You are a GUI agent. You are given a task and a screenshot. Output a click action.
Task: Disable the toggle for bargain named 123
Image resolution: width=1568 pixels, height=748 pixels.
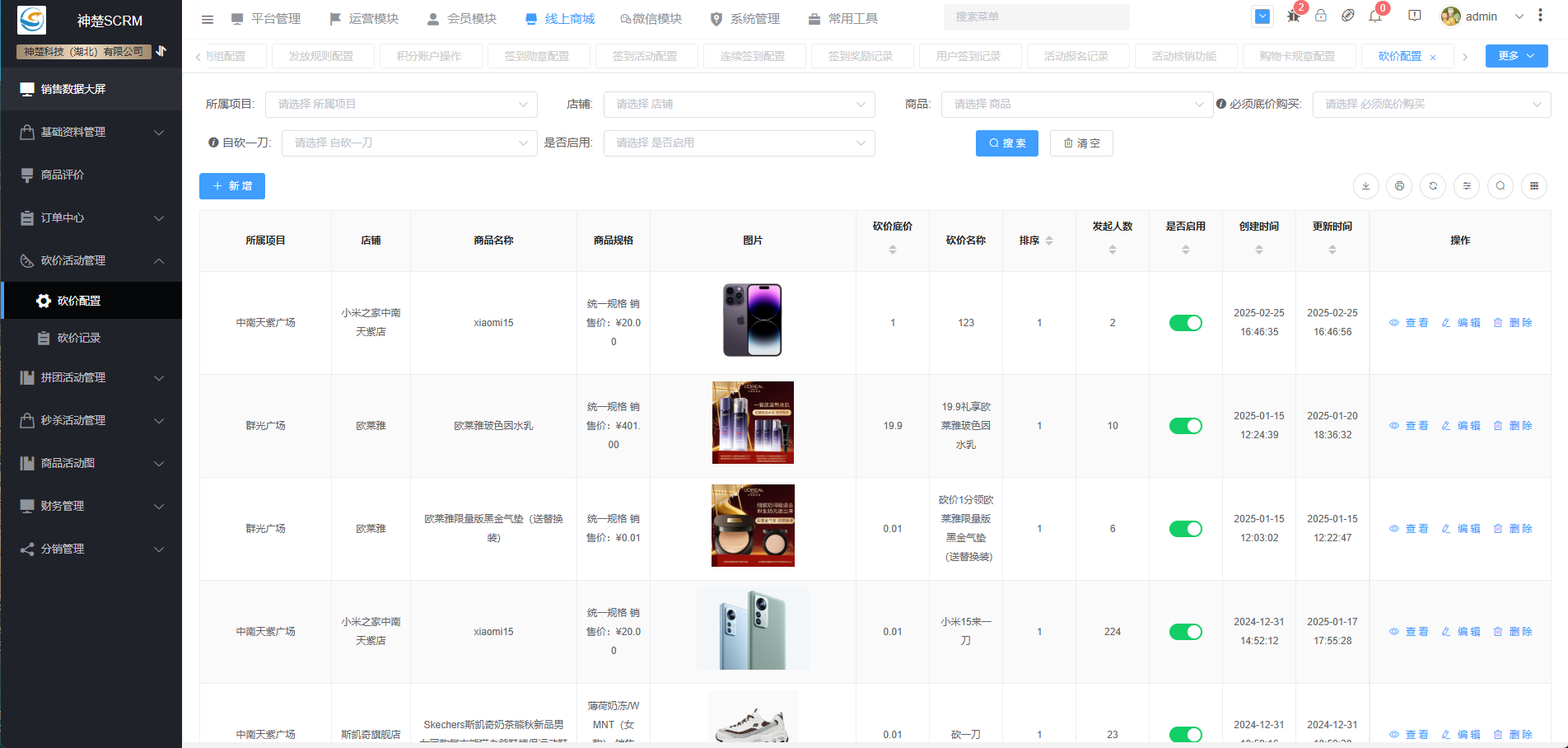1186,323
